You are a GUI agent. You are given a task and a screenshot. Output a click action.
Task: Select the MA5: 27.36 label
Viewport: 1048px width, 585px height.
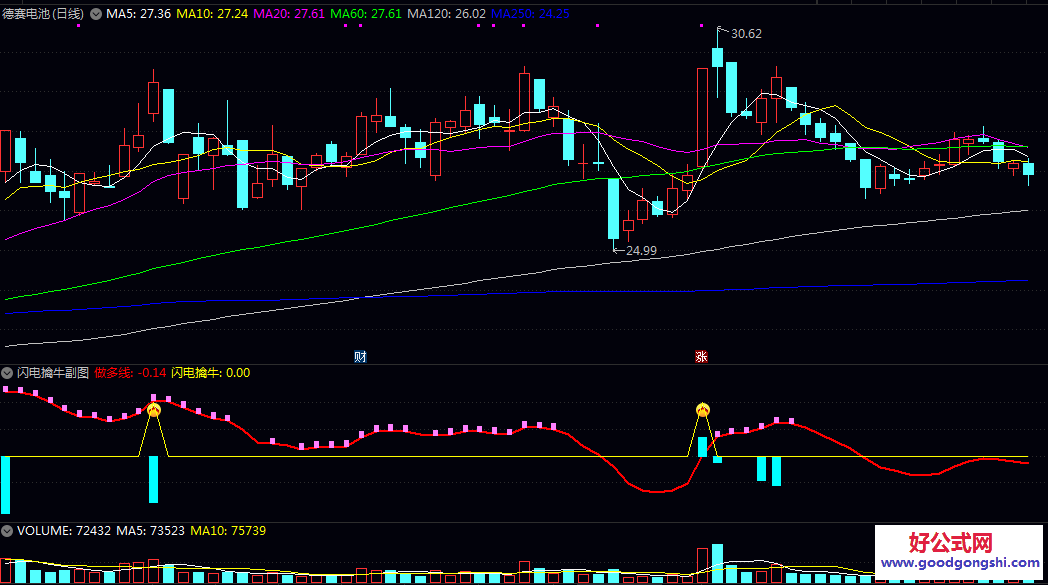tap(138, 14)
